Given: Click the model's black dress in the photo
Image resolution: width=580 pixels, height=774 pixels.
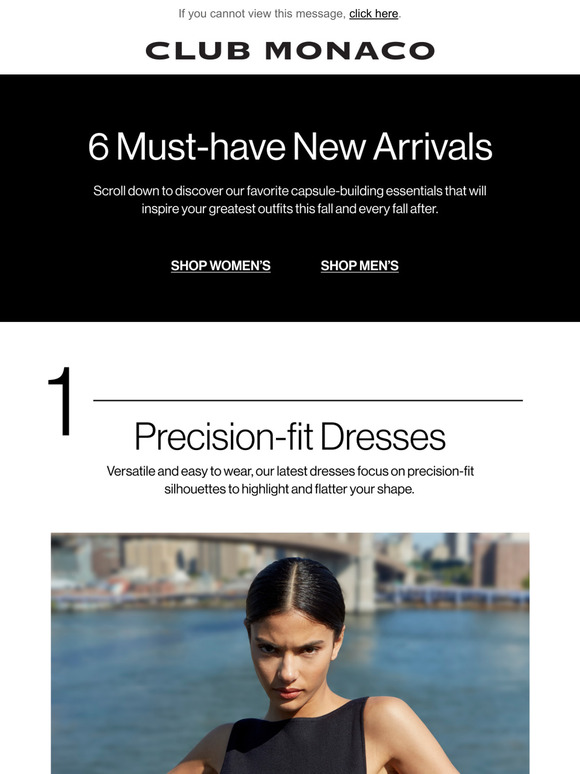Looking at the screenshot, I should click(296, 740).
